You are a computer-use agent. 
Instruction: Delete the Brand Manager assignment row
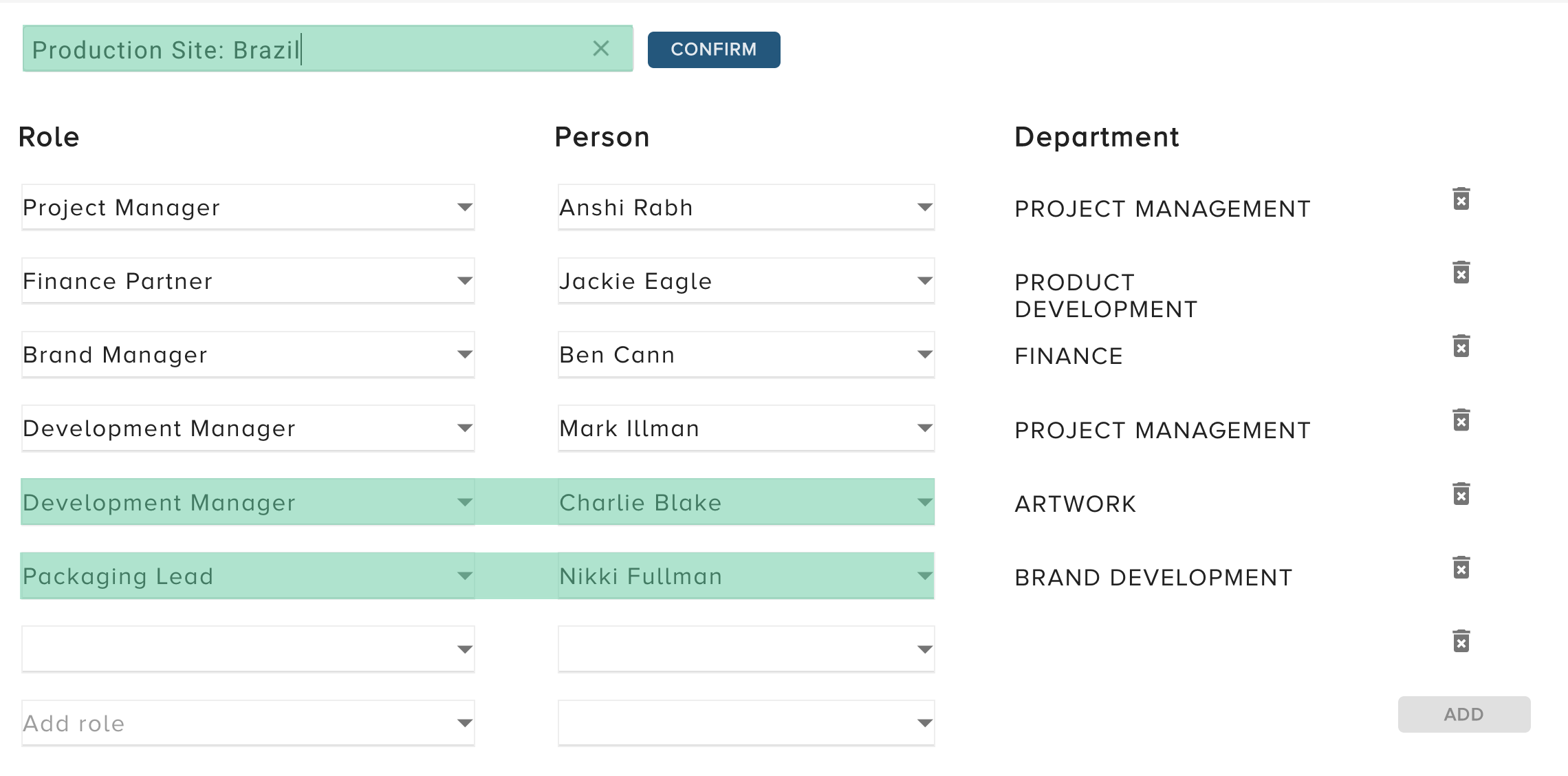[x=1461, y=347]
